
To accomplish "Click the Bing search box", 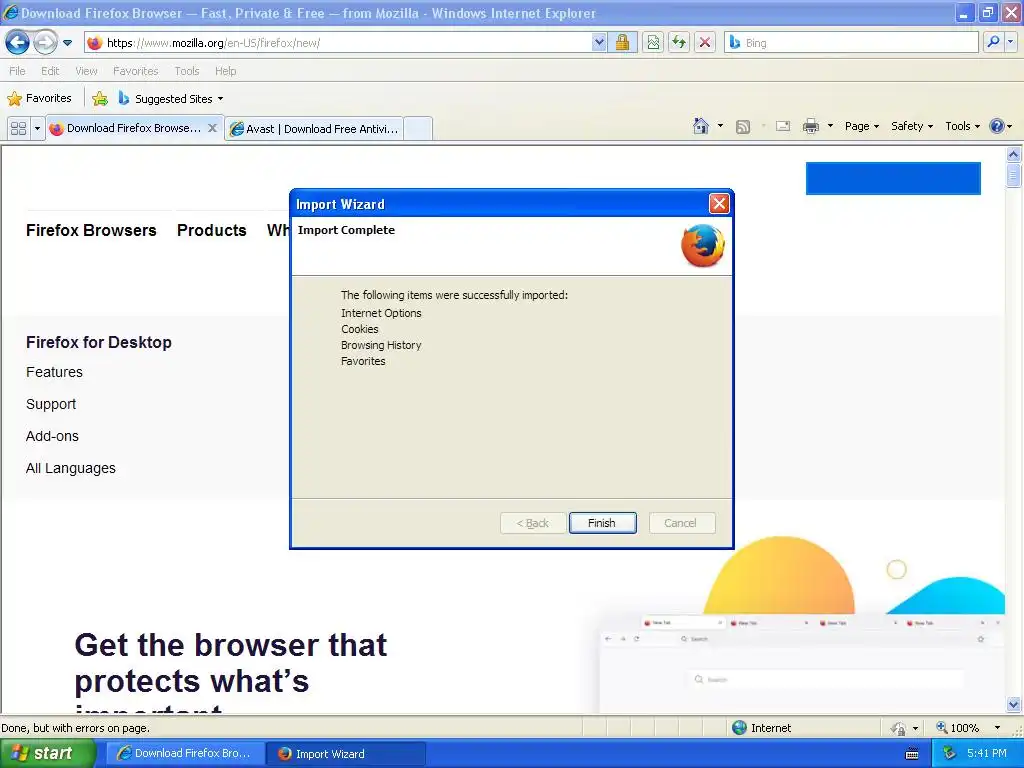I will point(851,42).
